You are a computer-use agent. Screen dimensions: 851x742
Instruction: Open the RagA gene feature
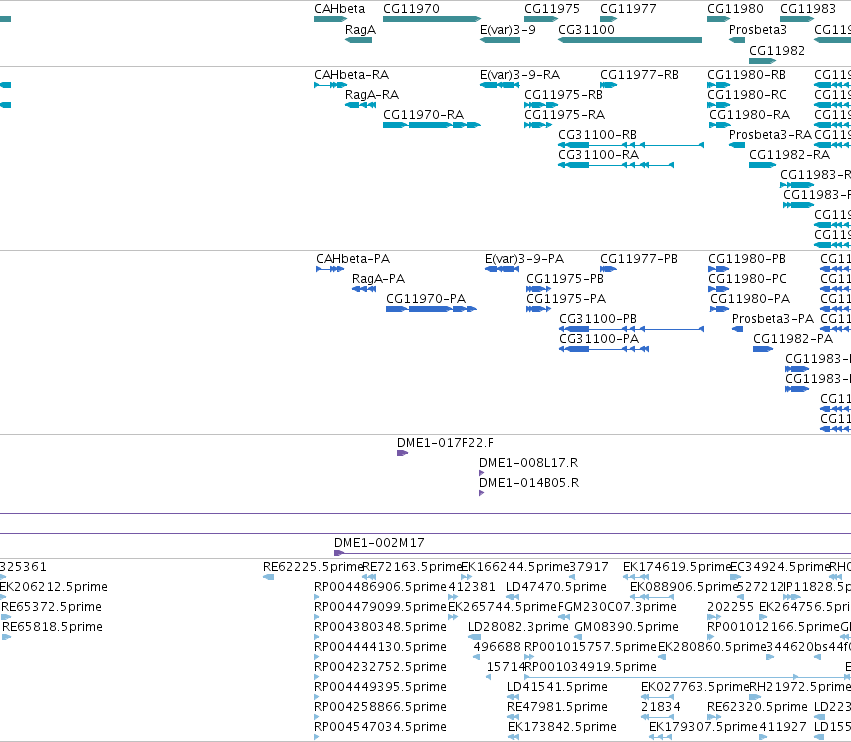[358, 40]
